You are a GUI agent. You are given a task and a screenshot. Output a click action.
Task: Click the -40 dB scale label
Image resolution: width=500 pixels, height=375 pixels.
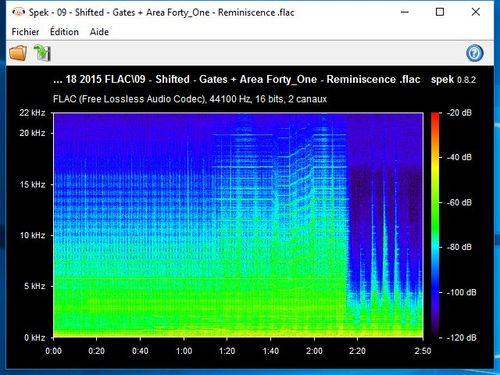pos(459,157)
